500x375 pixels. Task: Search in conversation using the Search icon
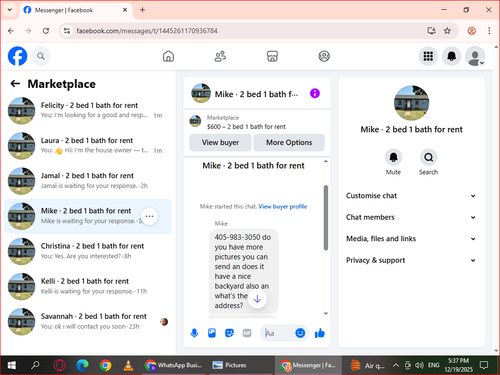pos(429,157)
